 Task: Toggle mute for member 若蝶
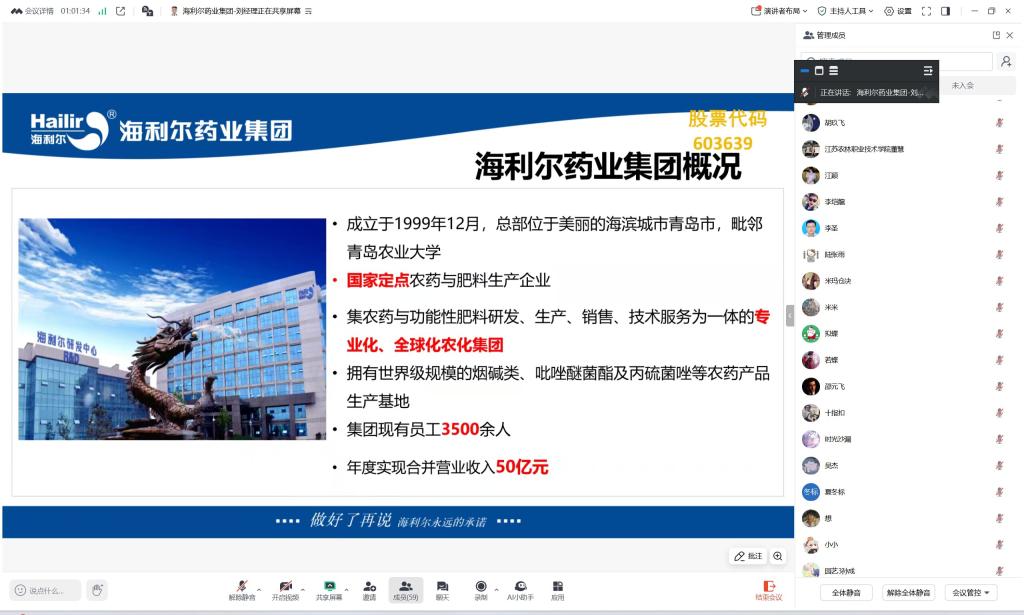point(999,360)
